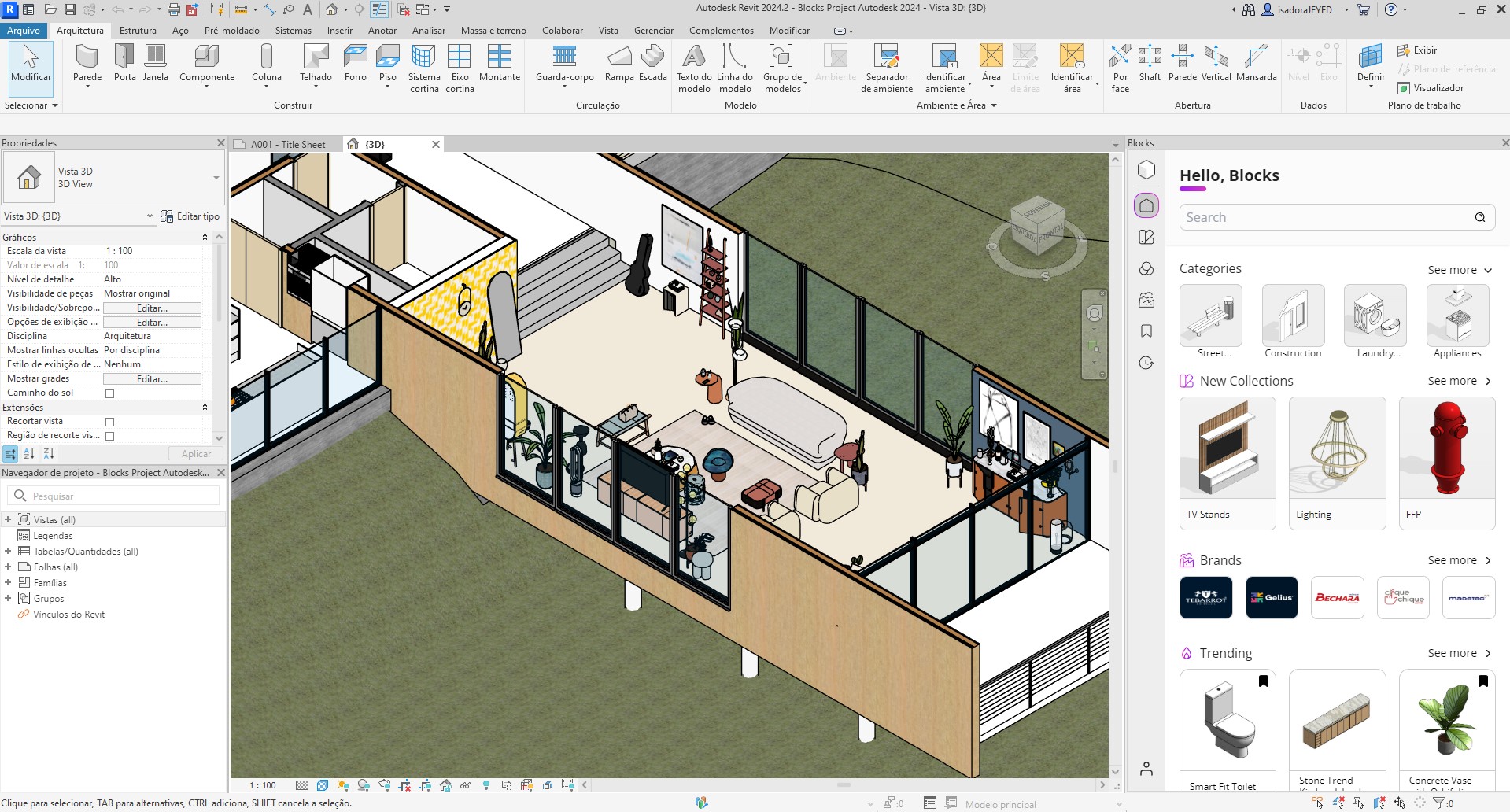1510x812 pixels.
Task: Select the Sistema cortina tool
Action: point(424,68)
